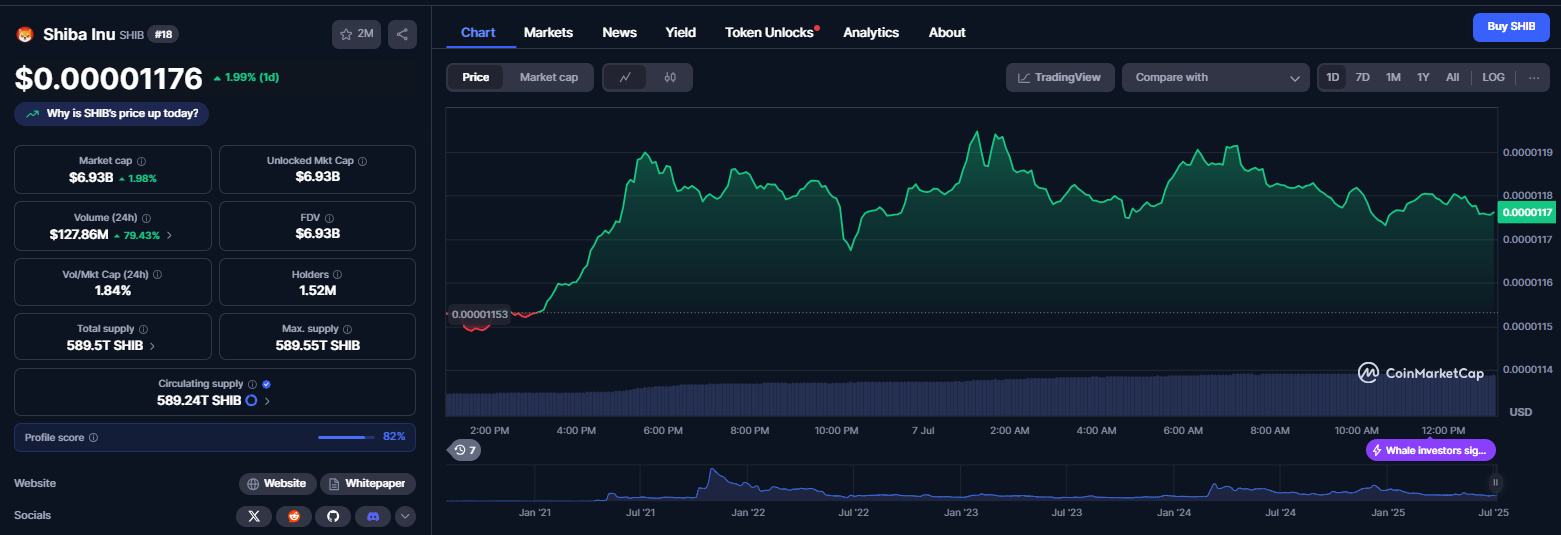
Task: Click the Unlocked Mkt Cap info icon
Action: tap(363, 161)
